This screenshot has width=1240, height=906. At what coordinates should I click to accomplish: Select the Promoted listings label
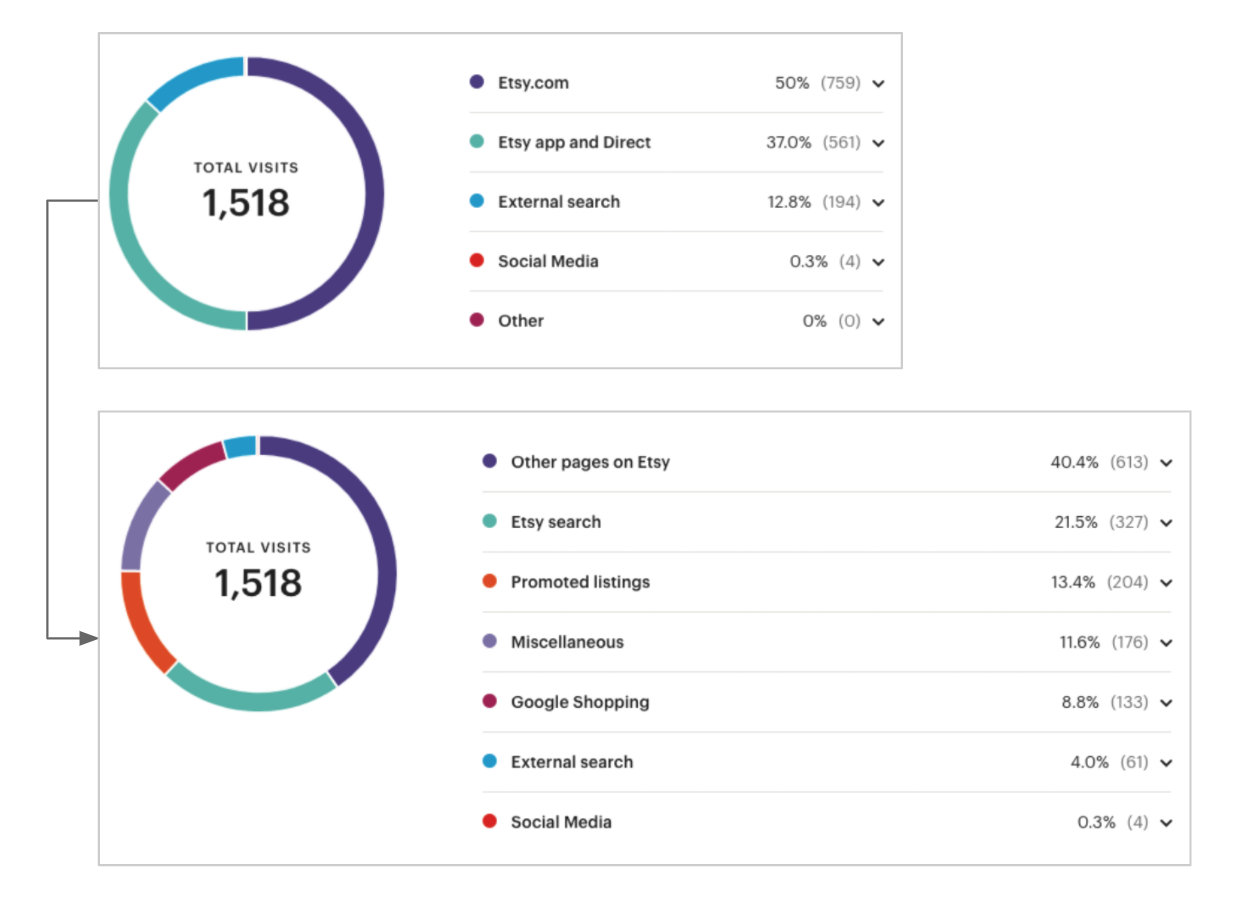(580, 582)
